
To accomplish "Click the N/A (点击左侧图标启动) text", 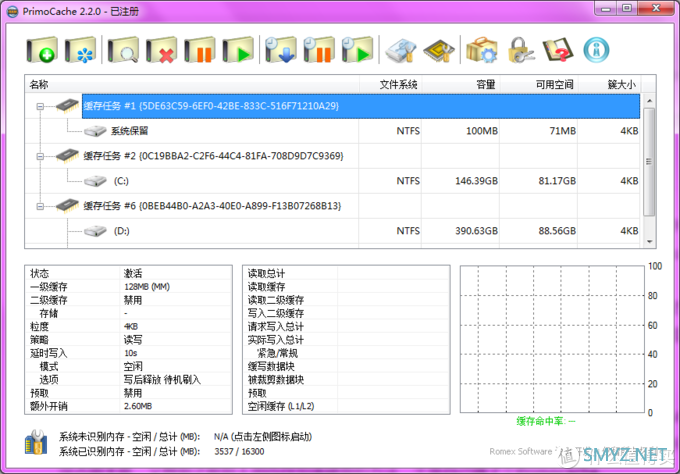I will [263, 436].
